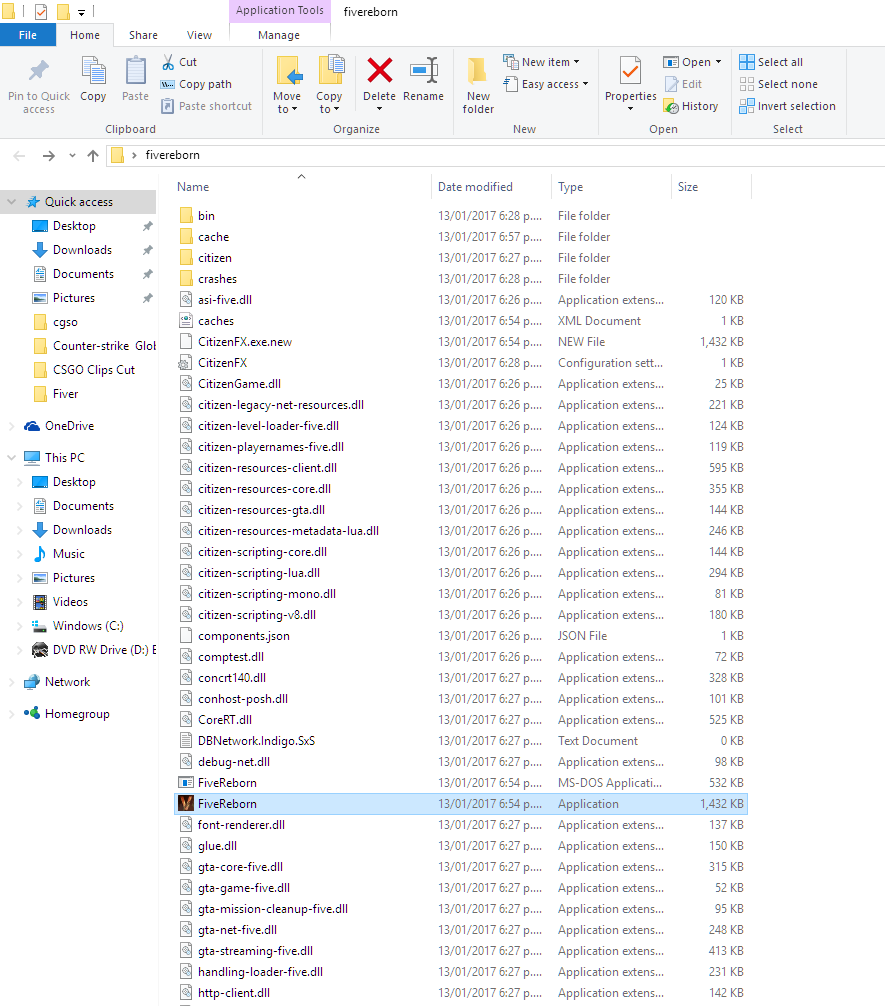Click Copy path in ribbon
This screenshot has height=1006, width=885.
coord(196,84)
